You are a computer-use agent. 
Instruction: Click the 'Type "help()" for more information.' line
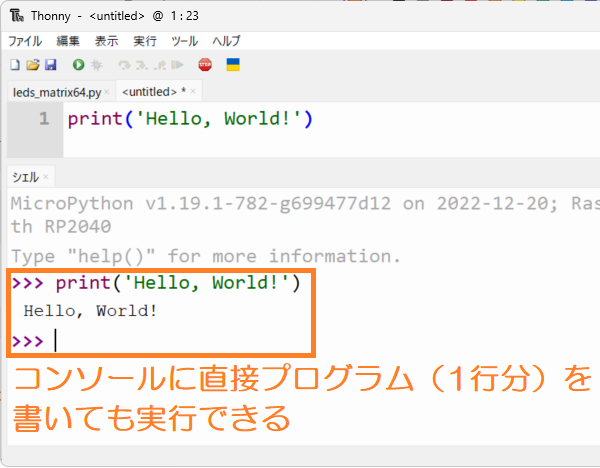206,256
